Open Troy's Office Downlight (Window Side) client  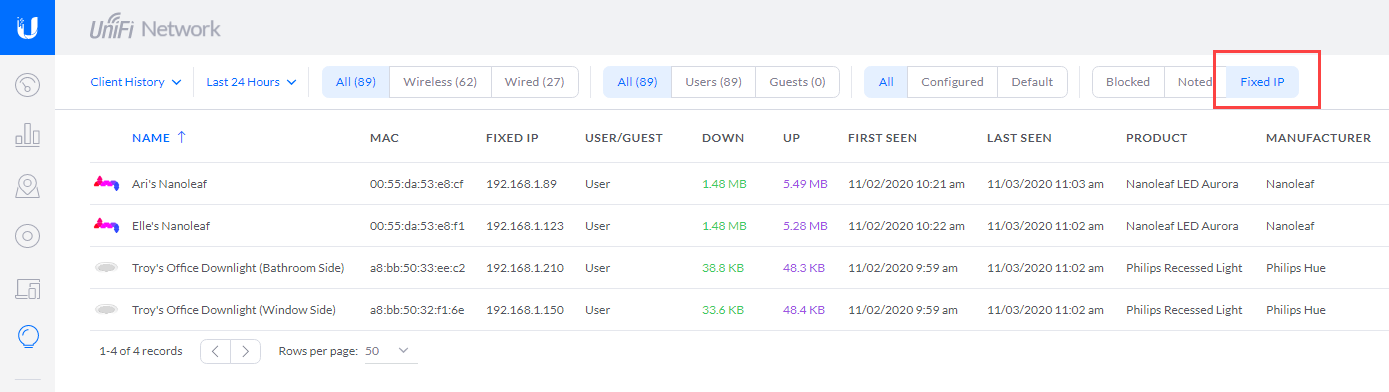(233, 310)
